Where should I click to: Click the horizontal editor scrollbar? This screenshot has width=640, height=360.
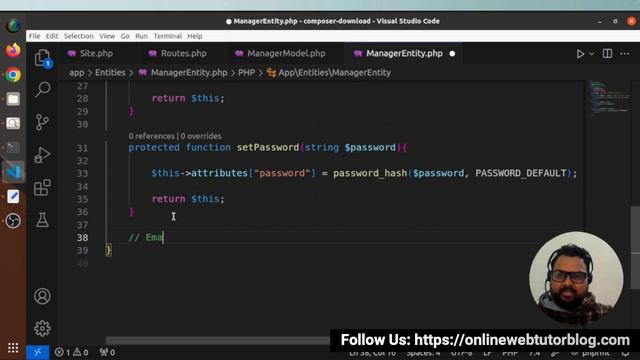click(217, 340)
